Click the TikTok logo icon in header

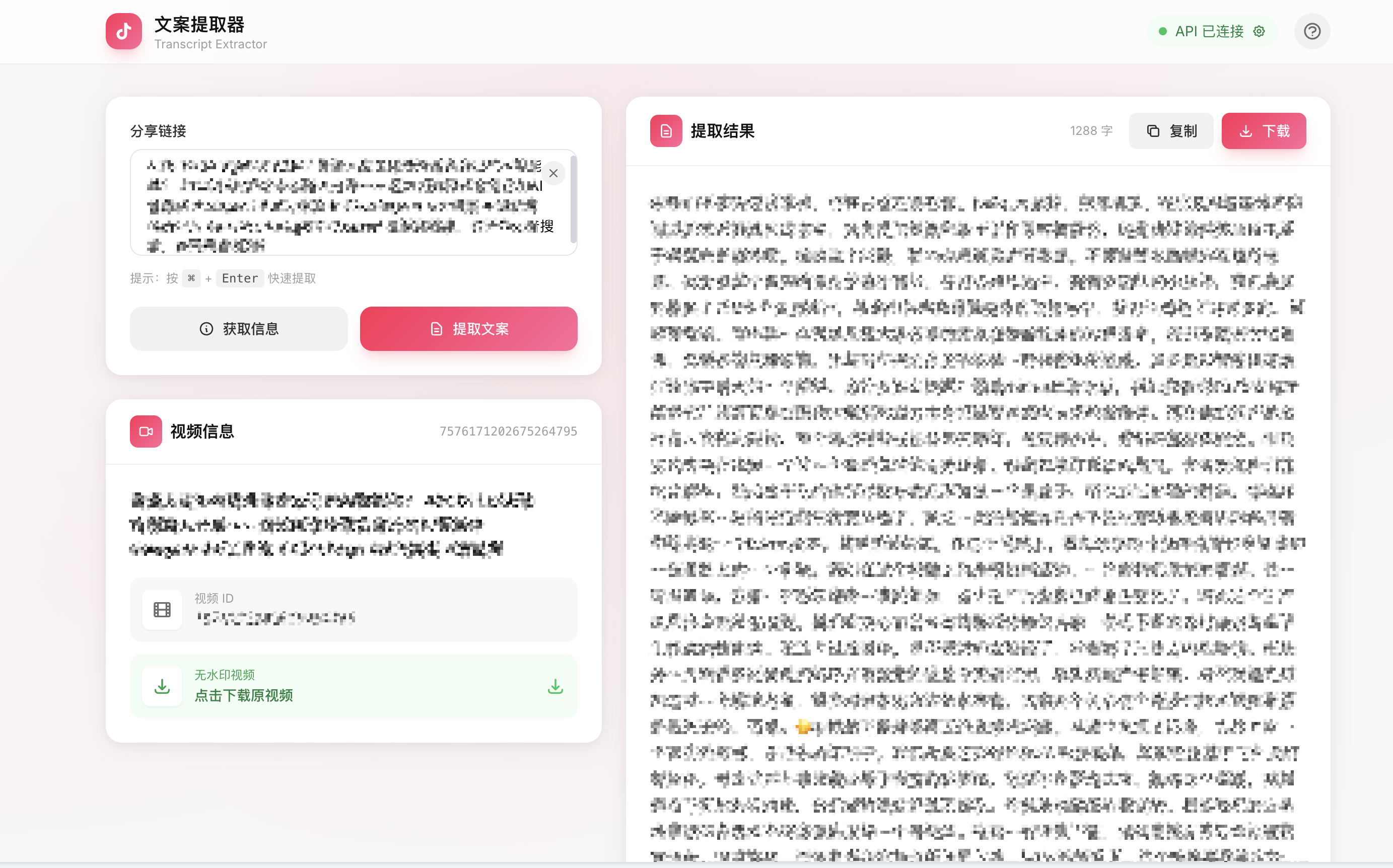[123, 31]
